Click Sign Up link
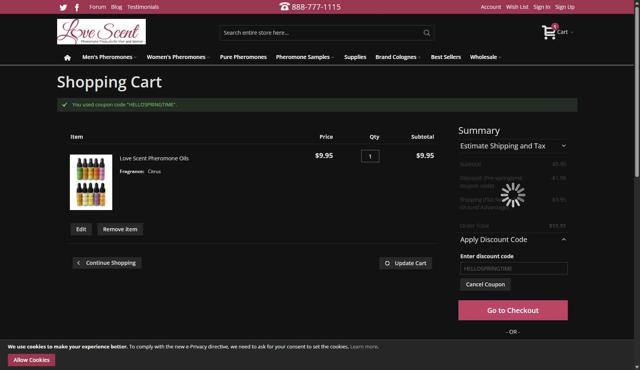 click(x=564, y=7)
